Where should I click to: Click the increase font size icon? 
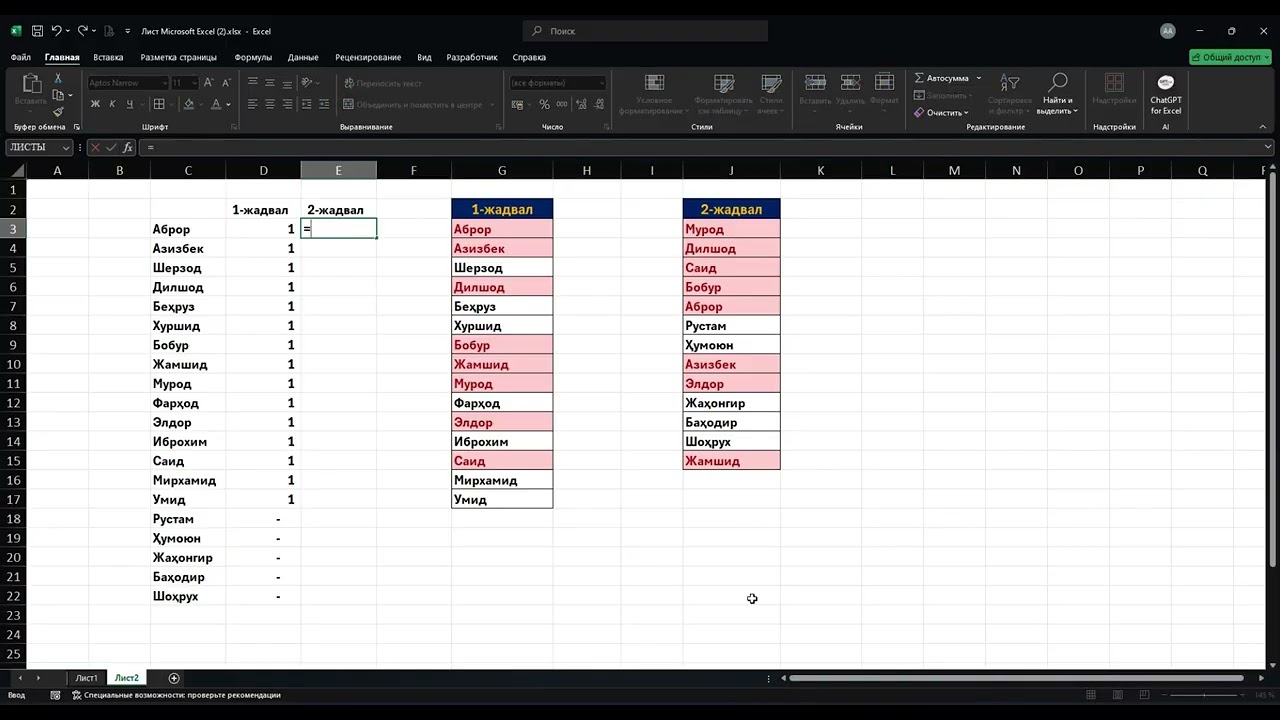[210, 83]
